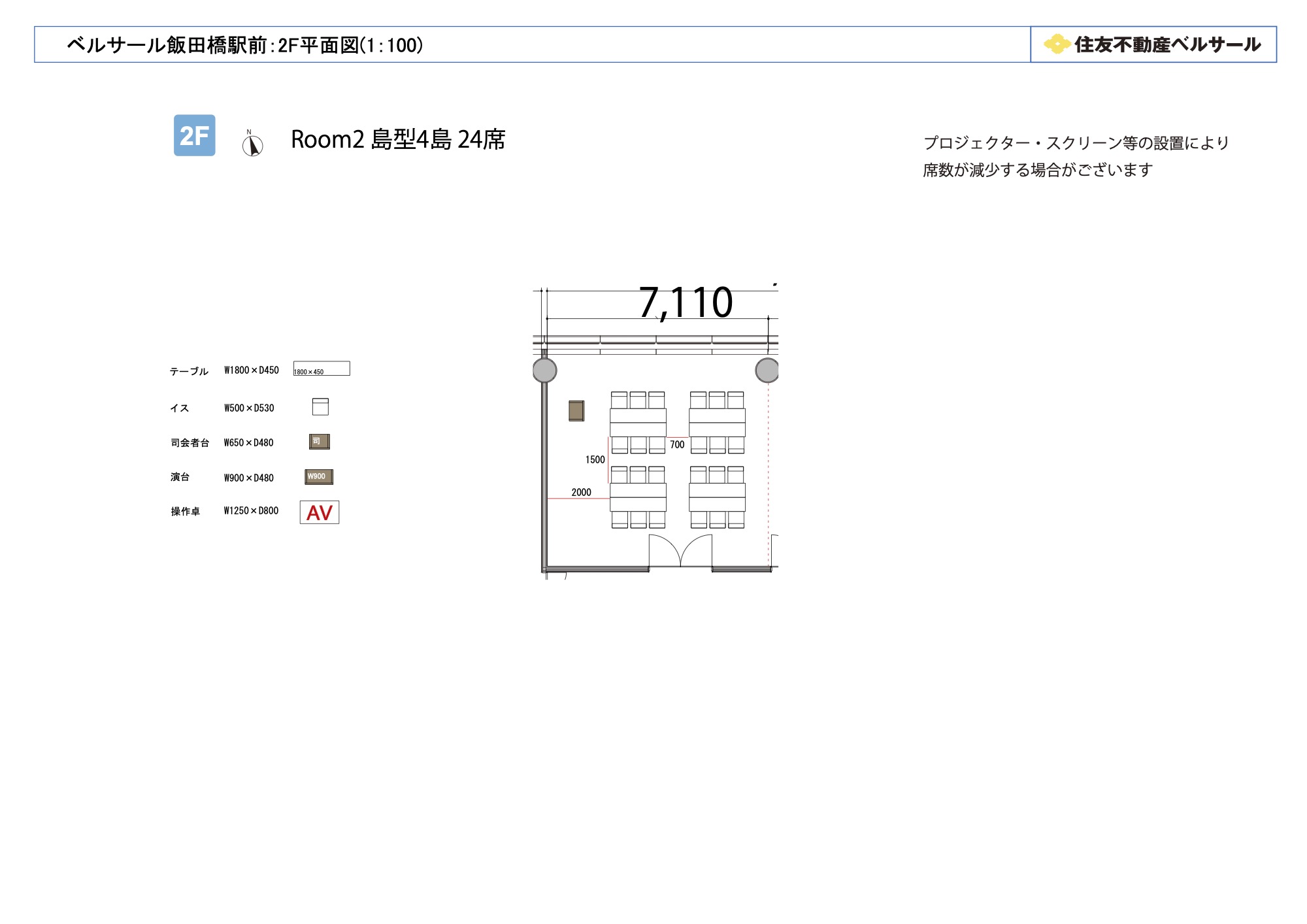
Task: Select the legend label テーブル
Action: 189,371
